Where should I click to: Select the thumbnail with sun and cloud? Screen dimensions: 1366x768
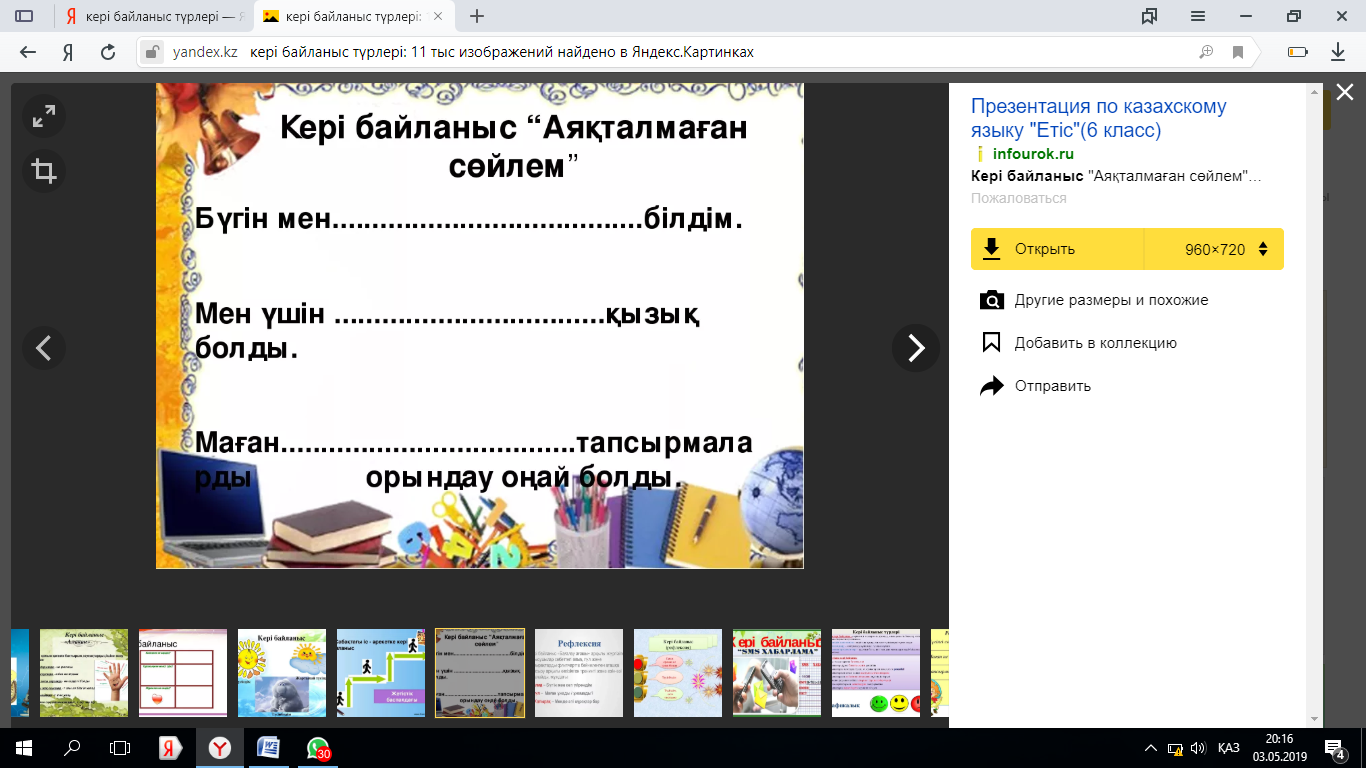[x=282, y=672]
